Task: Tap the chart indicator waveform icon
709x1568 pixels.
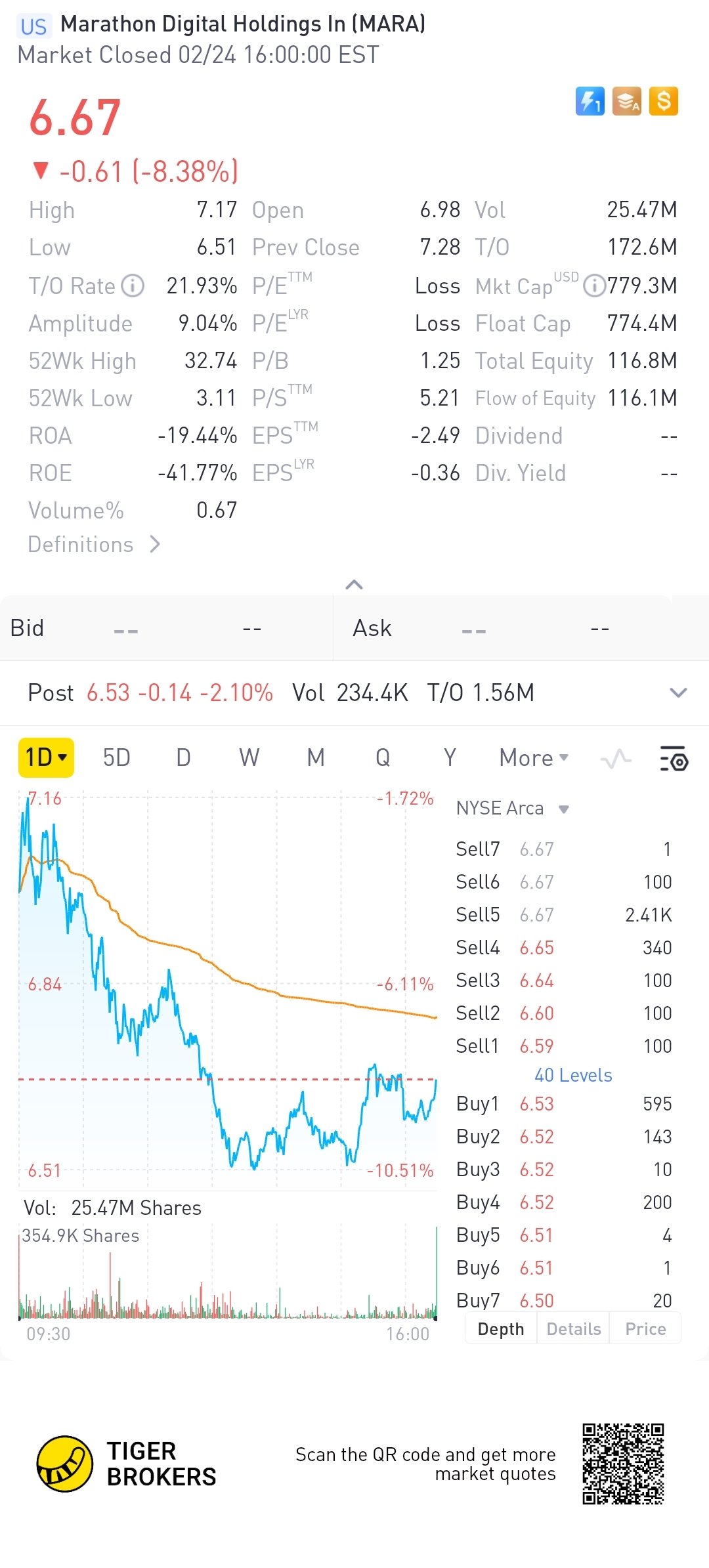Action: [x=616, y=759]
